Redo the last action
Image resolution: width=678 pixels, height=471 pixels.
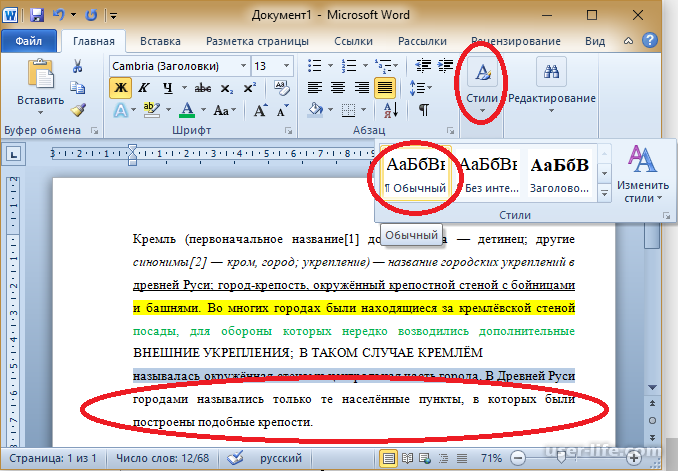point(91,16)
